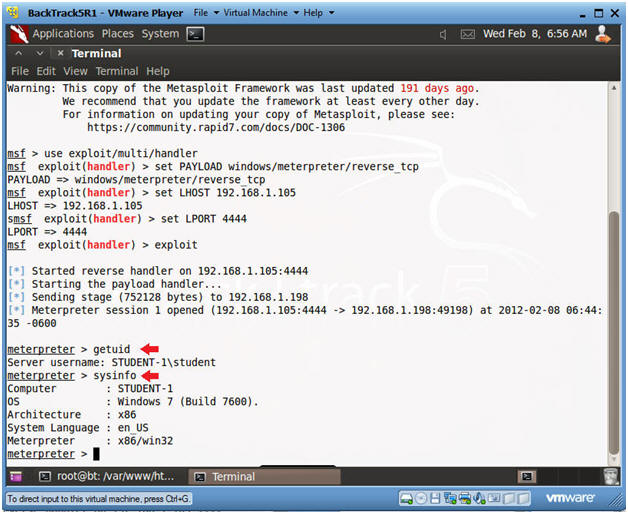Click the VMware network adapter icon
The width and height of the screenshot is (628, 514).
click(450, 499)
